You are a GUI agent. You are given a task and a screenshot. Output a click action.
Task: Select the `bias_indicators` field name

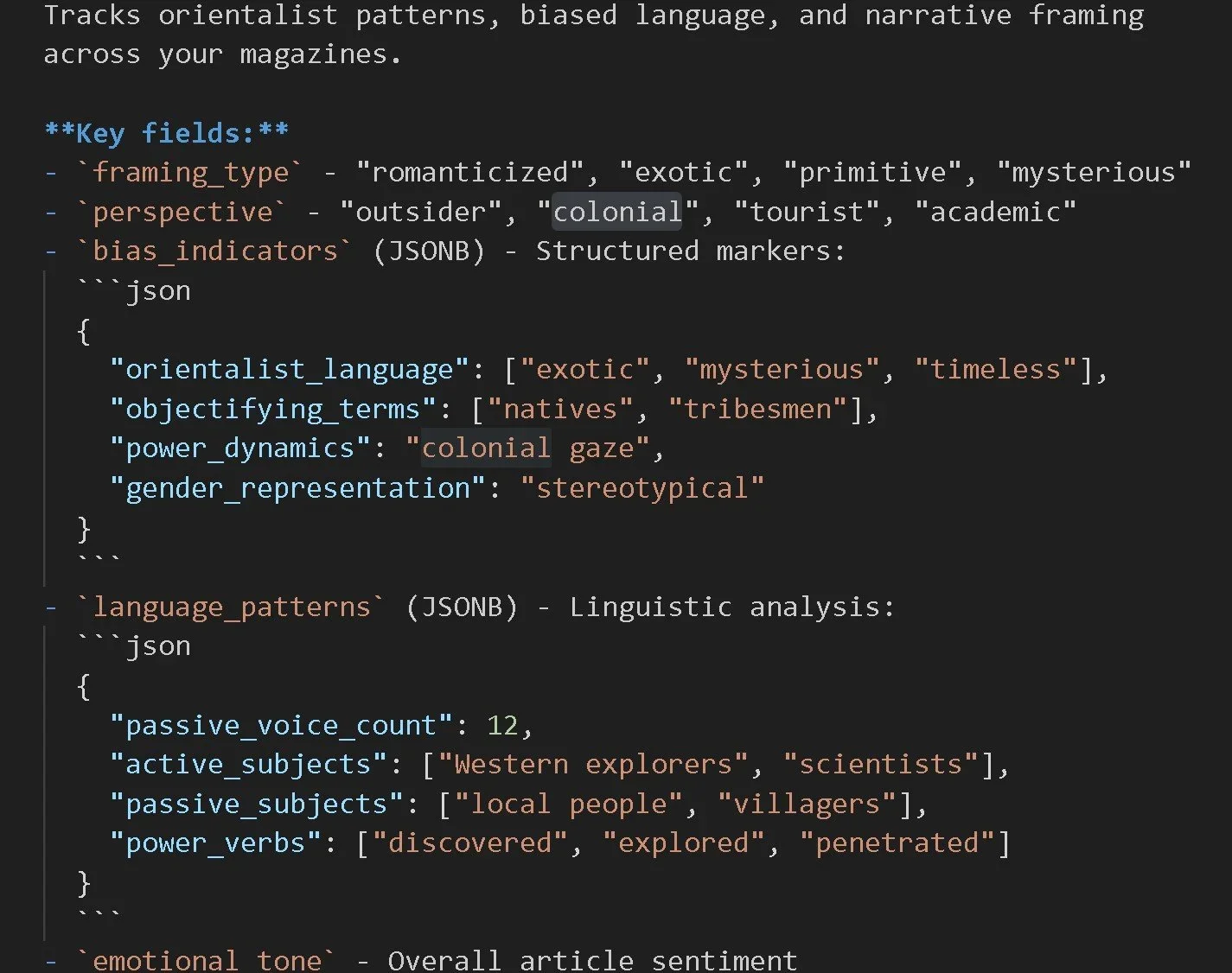215,251
